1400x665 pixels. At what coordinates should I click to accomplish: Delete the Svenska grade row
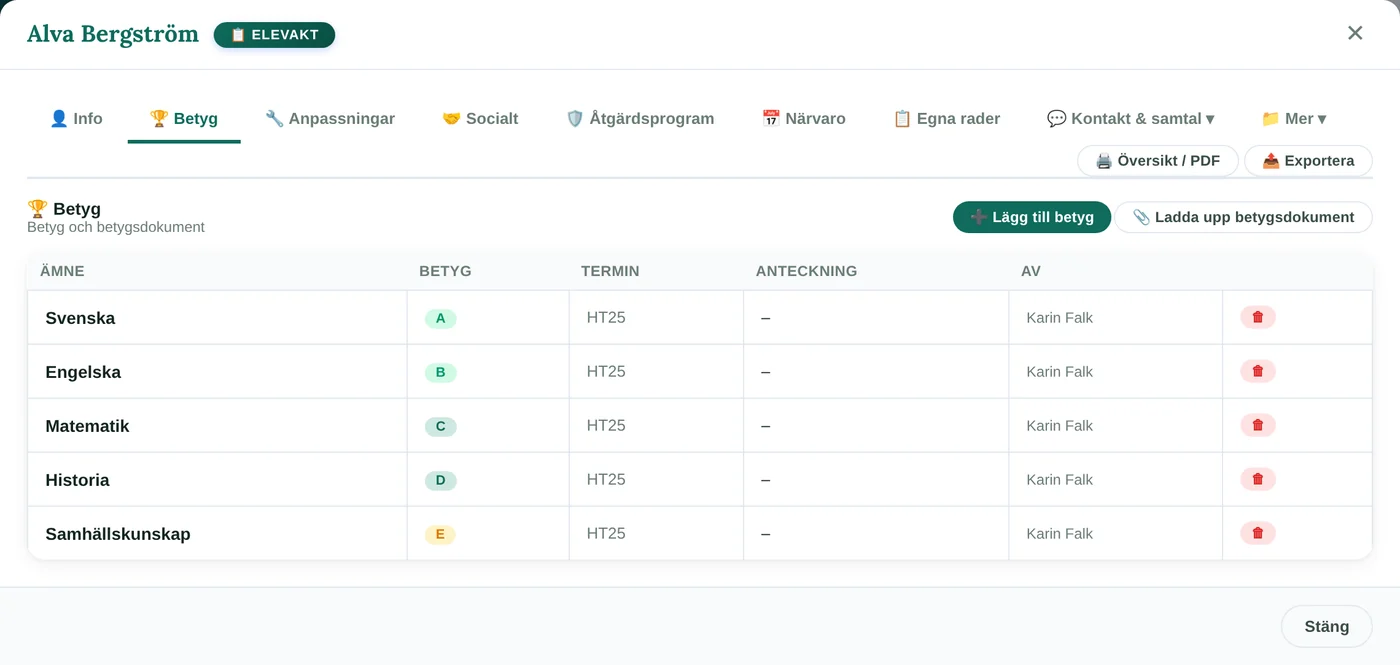click(x=1258, y=317)
